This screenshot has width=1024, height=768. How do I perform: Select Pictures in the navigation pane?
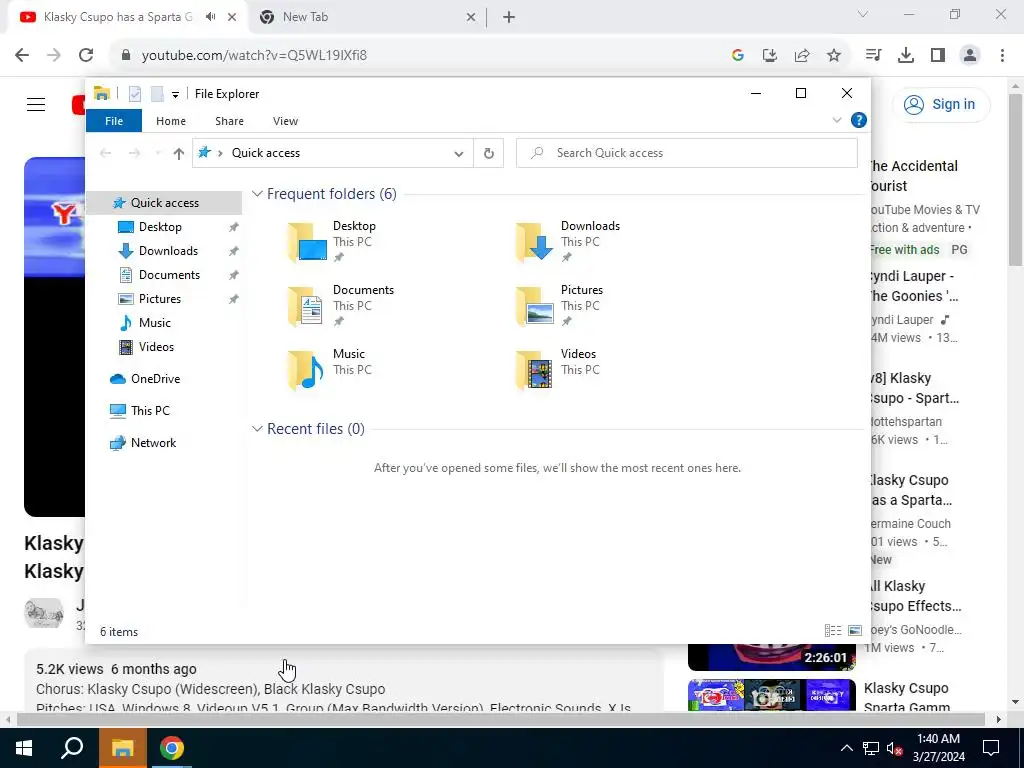click(x=159, y=299)
